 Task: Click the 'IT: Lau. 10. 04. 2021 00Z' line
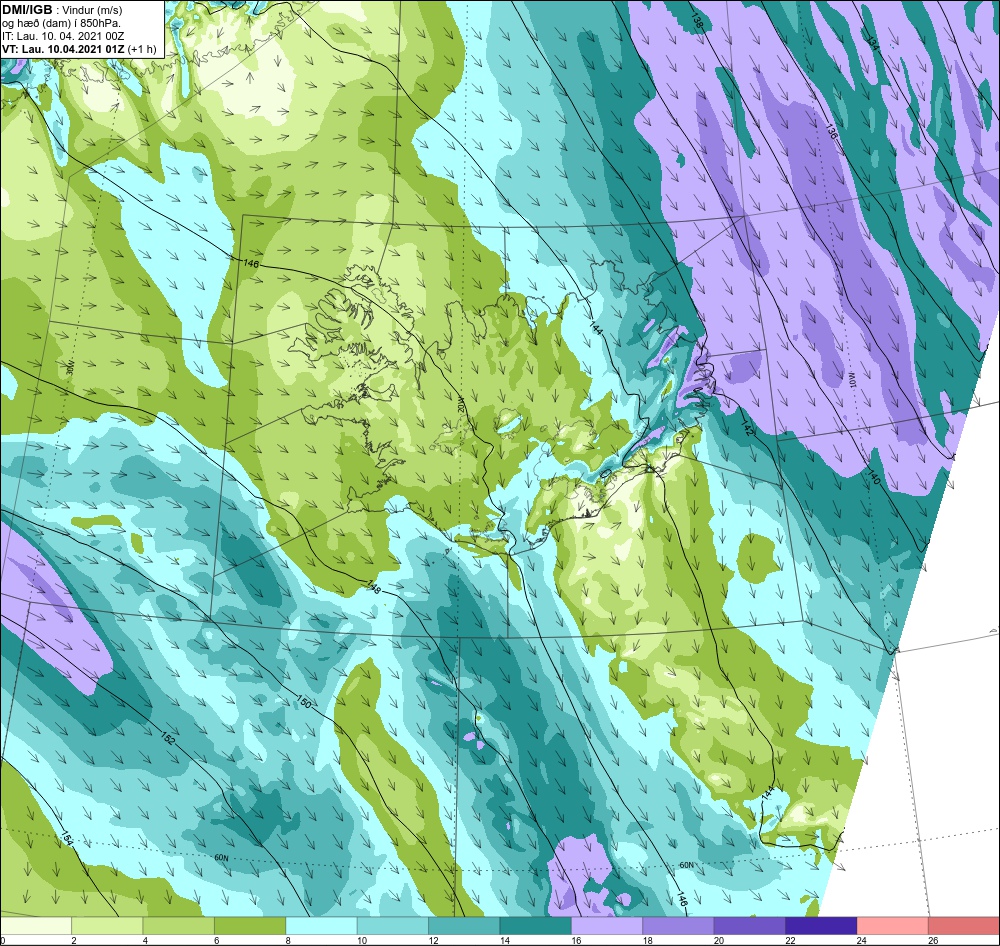62,36
